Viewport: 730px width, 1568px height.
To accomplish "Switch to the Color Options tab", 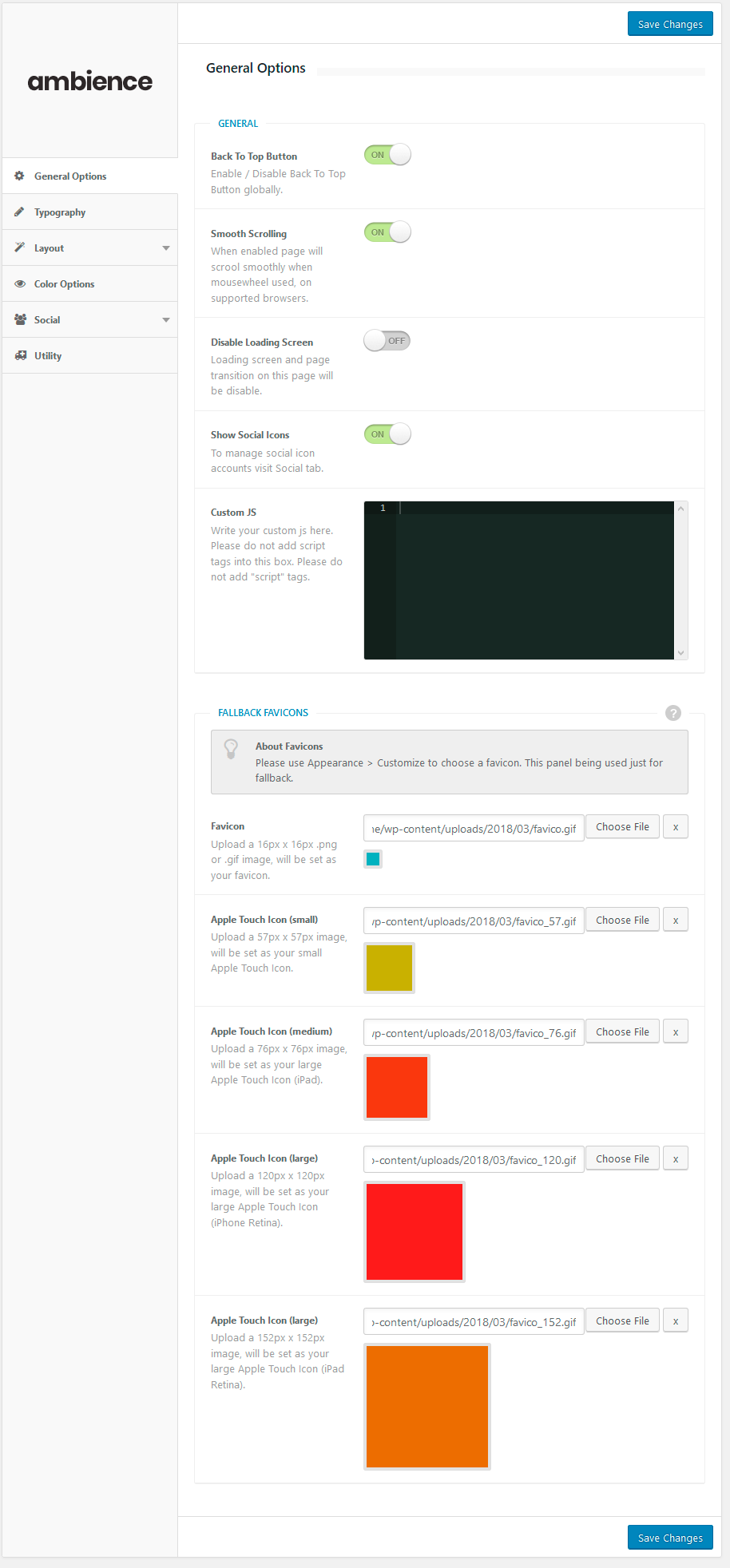I will pyautogui.click(x=64, y=284).
